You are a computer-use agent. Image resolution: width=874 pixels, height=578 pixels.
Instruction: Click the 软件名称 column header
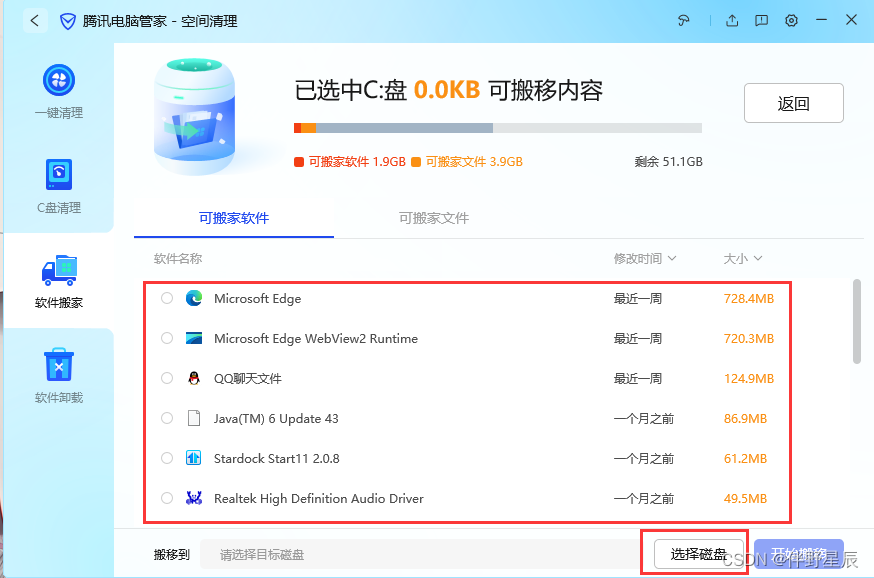[178, 259]
